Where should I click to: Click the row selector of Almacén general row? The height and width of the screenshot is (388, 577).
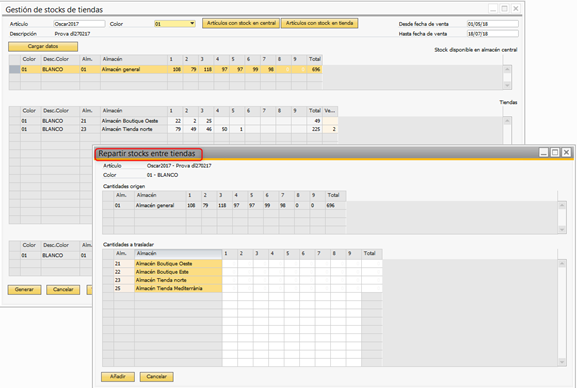tap(15, 69)
